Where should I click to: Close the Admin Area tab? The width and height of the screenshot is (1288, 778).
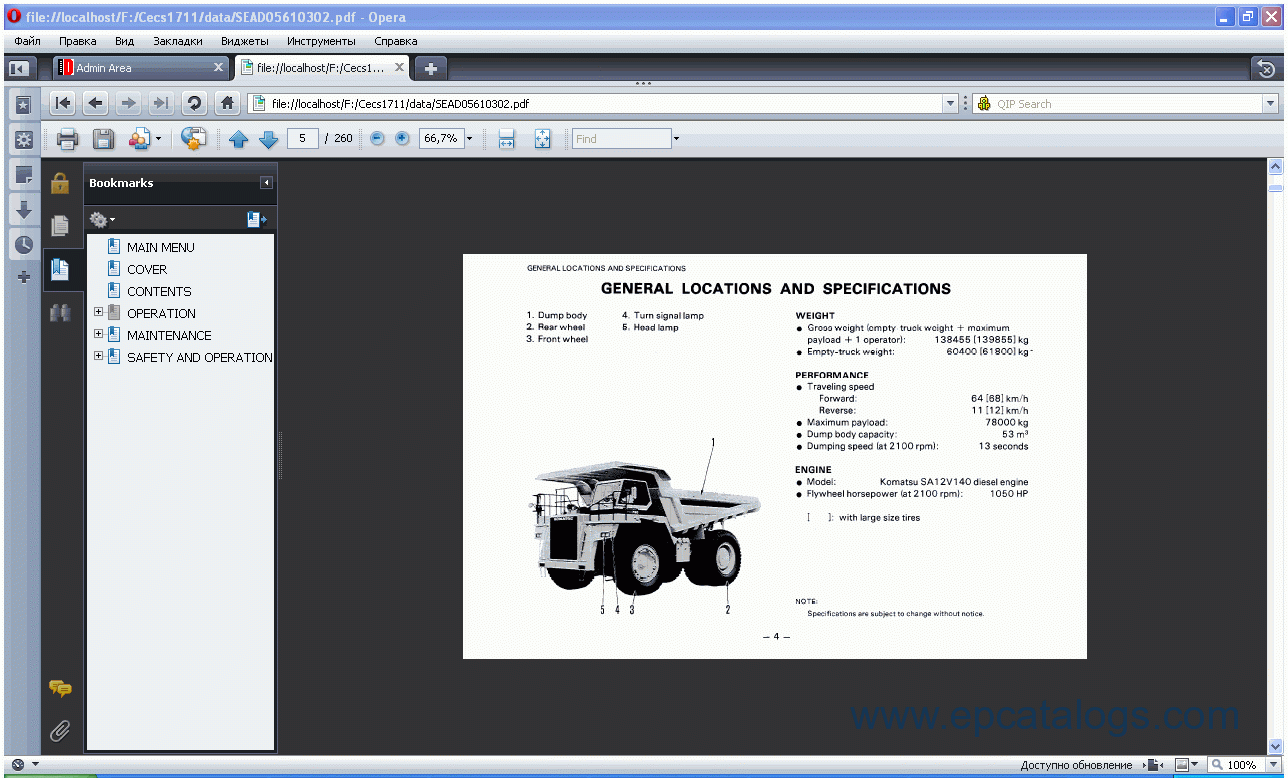pyautogui.click(x=219, y=67)
